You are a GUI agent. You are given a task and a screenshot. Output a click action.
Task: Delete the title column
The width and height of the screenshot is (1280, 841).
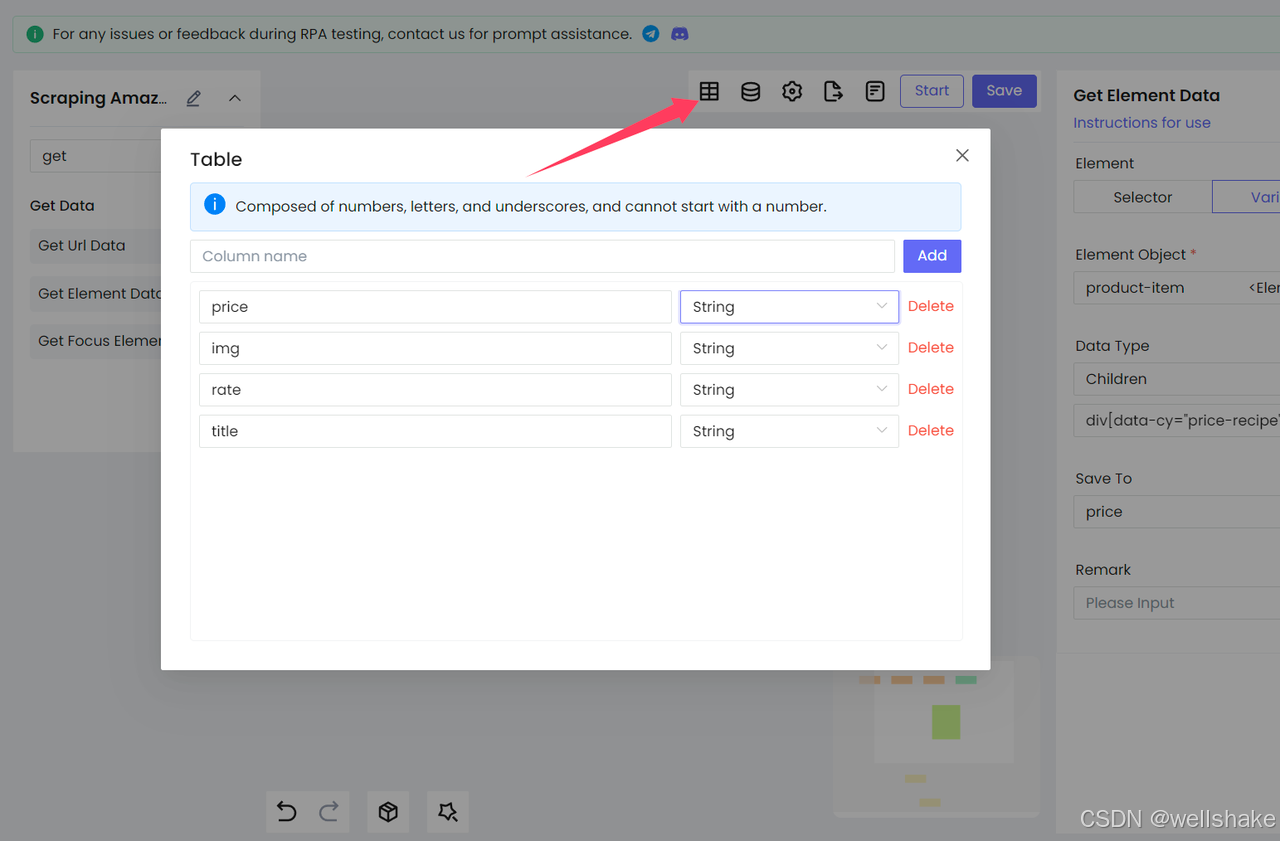(931, 431)
